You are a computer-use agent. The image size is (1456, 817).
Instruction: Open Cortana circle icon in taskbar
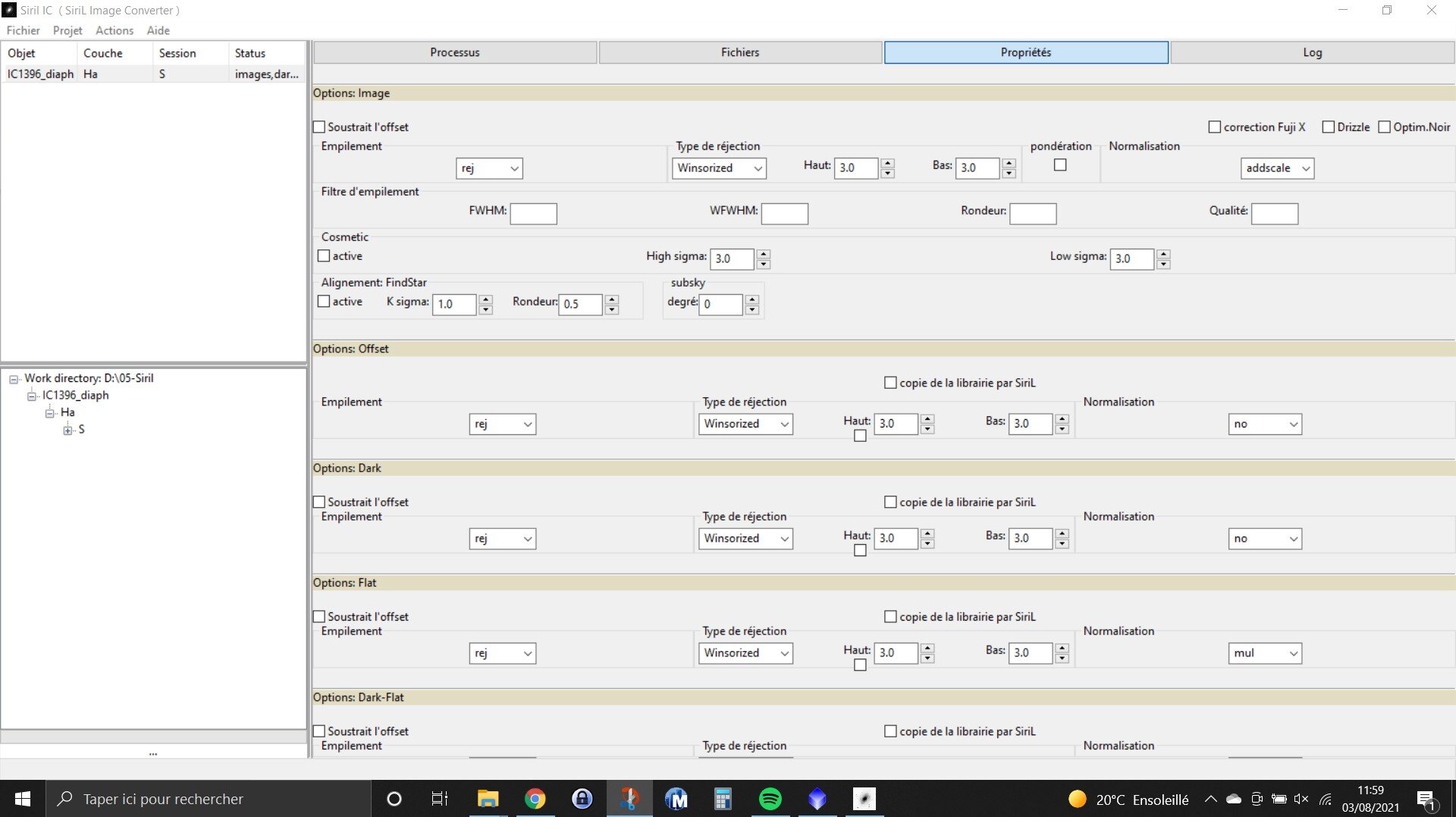tap(394, 799)
